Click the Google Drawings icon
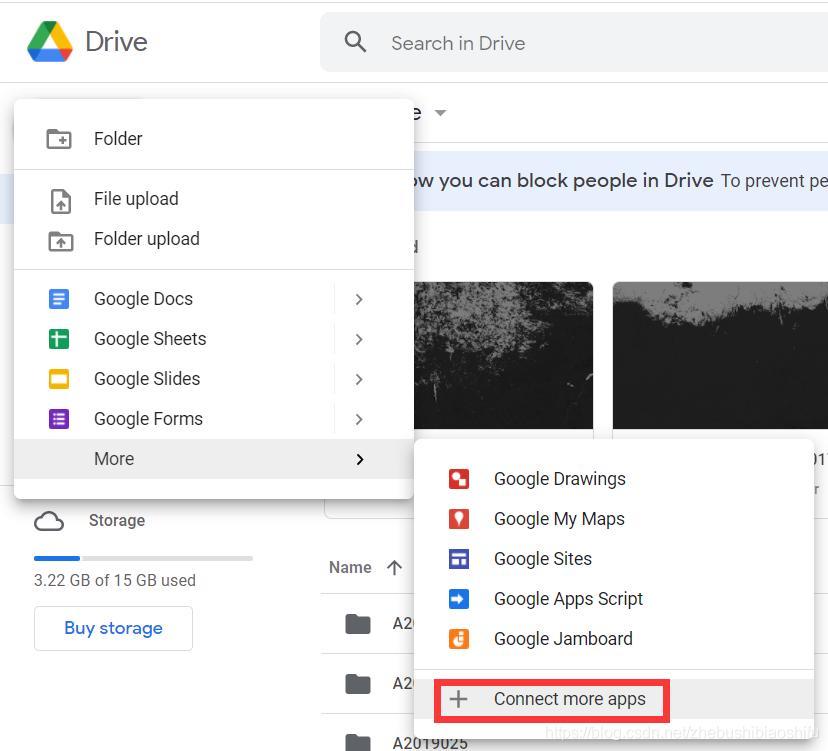The width and height of the screenshot is (828, 751). coord(459,479)
